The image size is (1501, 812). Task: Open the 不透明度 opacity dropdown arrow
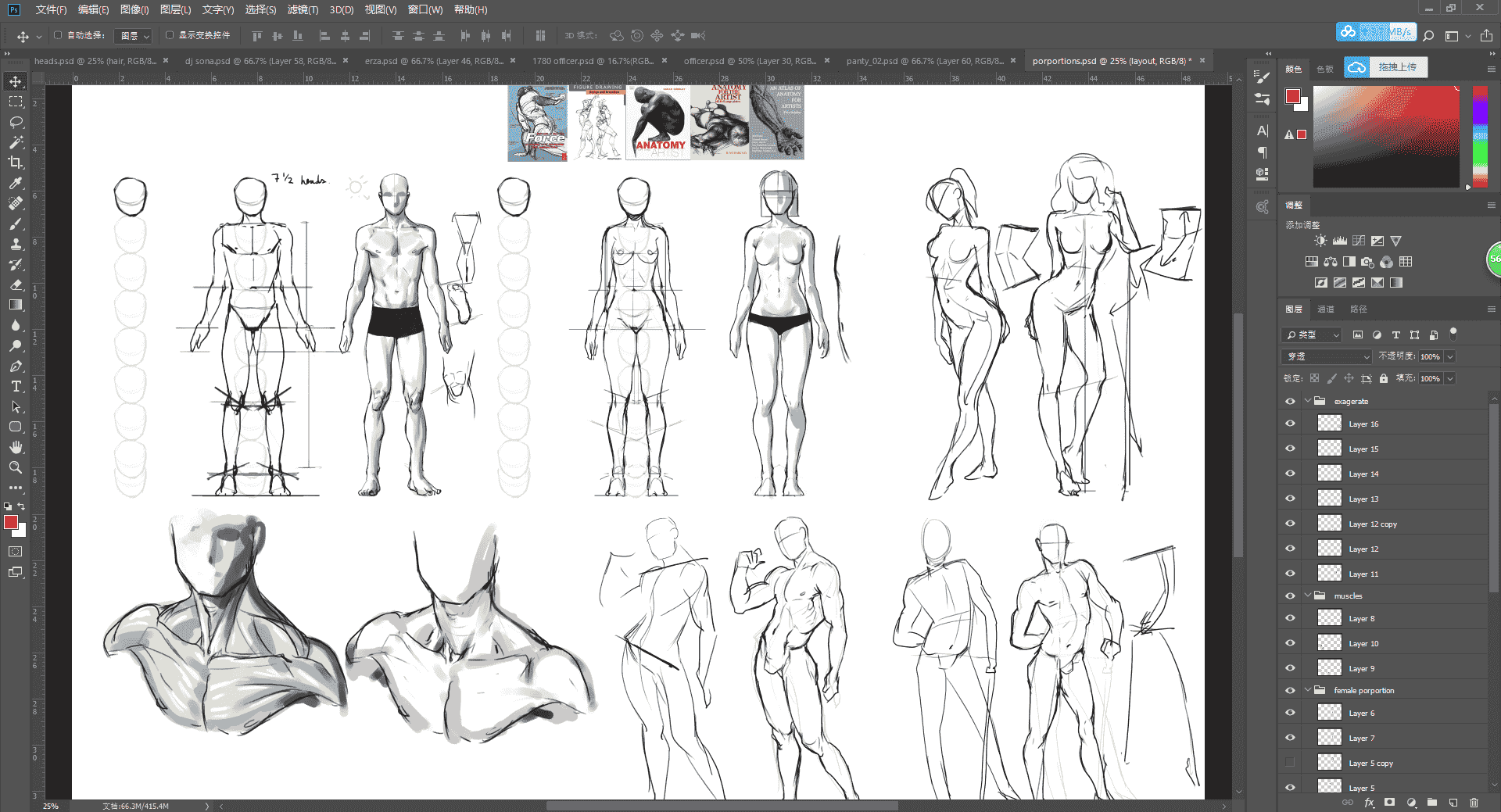pos(1450,356)
